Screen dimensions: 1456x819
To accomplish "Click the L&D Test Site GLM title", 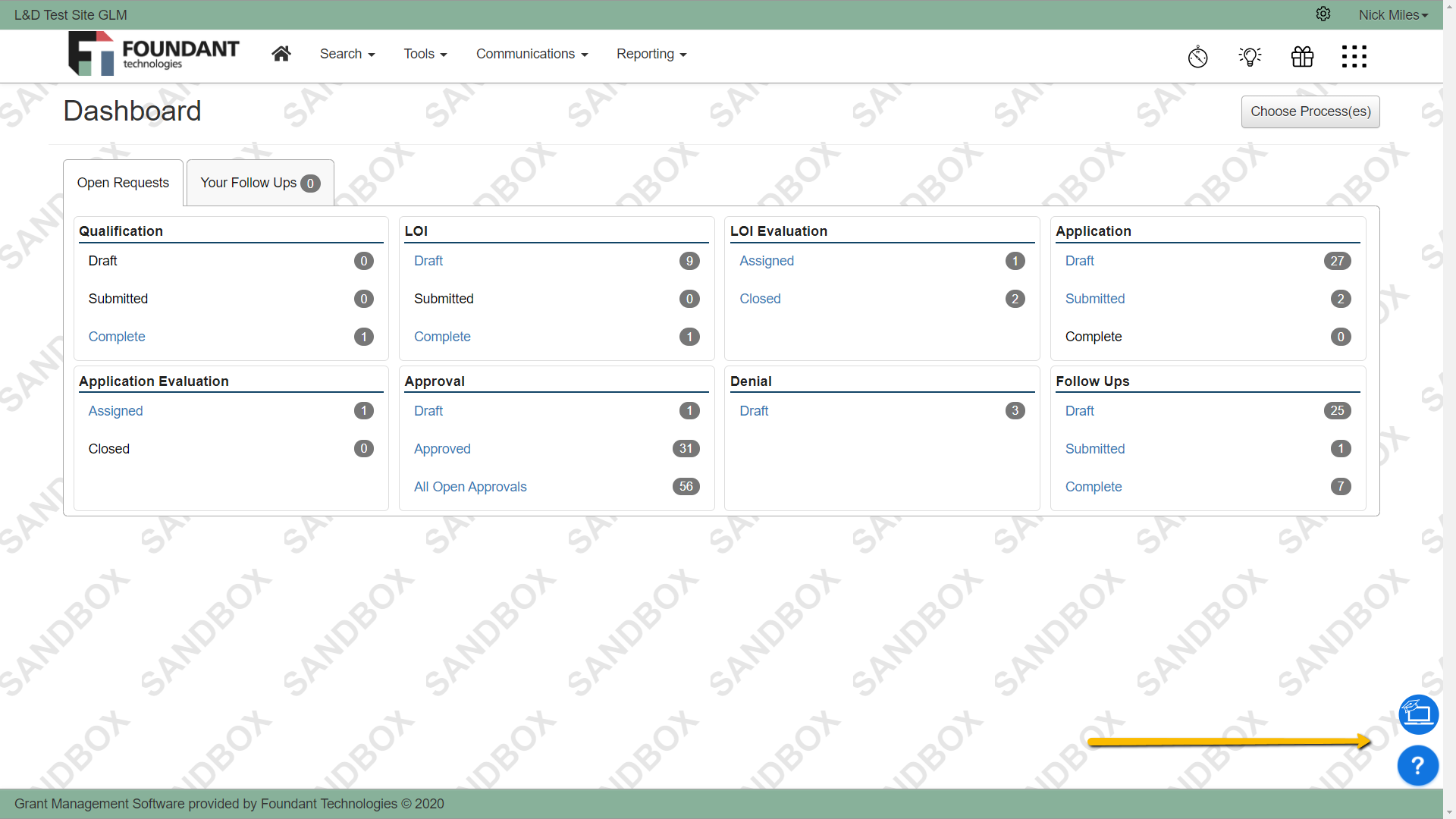I will click(x=71, y=15).
